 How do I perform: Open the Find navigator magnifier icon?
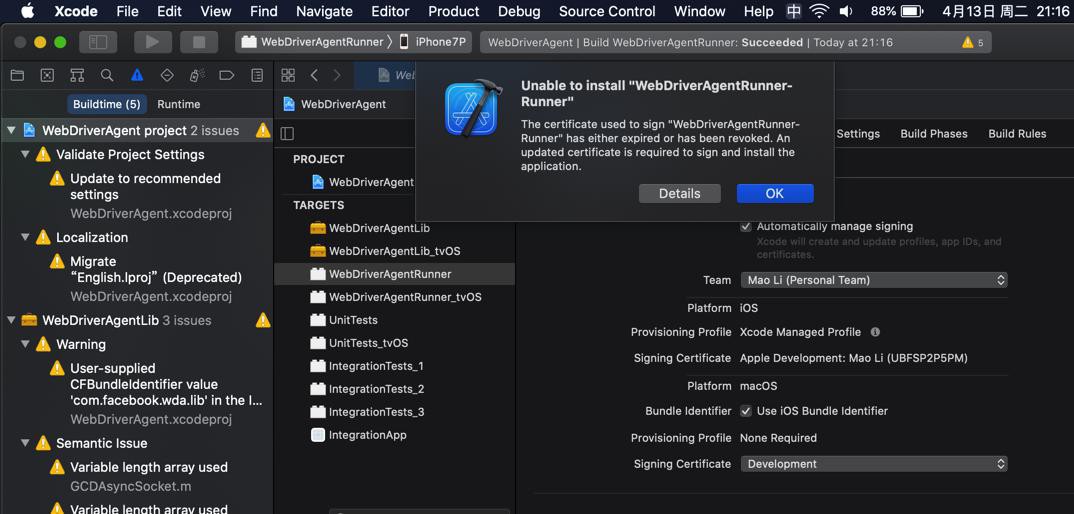pyautogui.click(x=107, y=75)
